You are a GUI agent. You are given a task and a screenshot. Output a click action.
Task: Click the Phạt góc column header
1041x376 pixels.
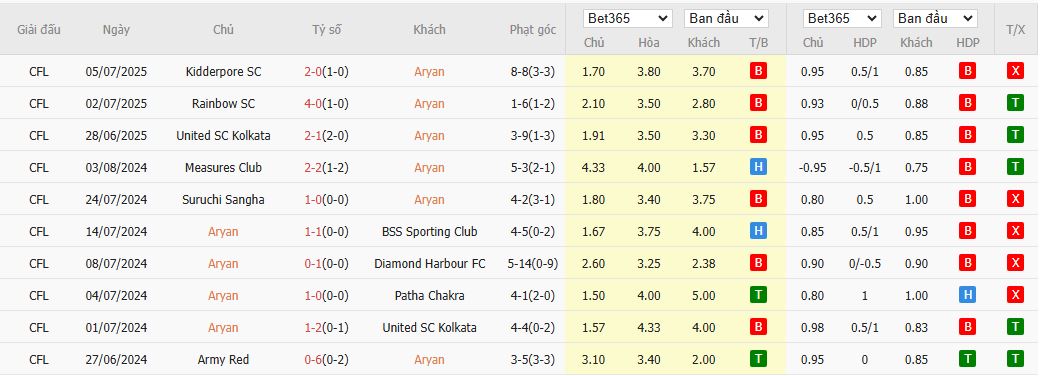click(532, 30)
